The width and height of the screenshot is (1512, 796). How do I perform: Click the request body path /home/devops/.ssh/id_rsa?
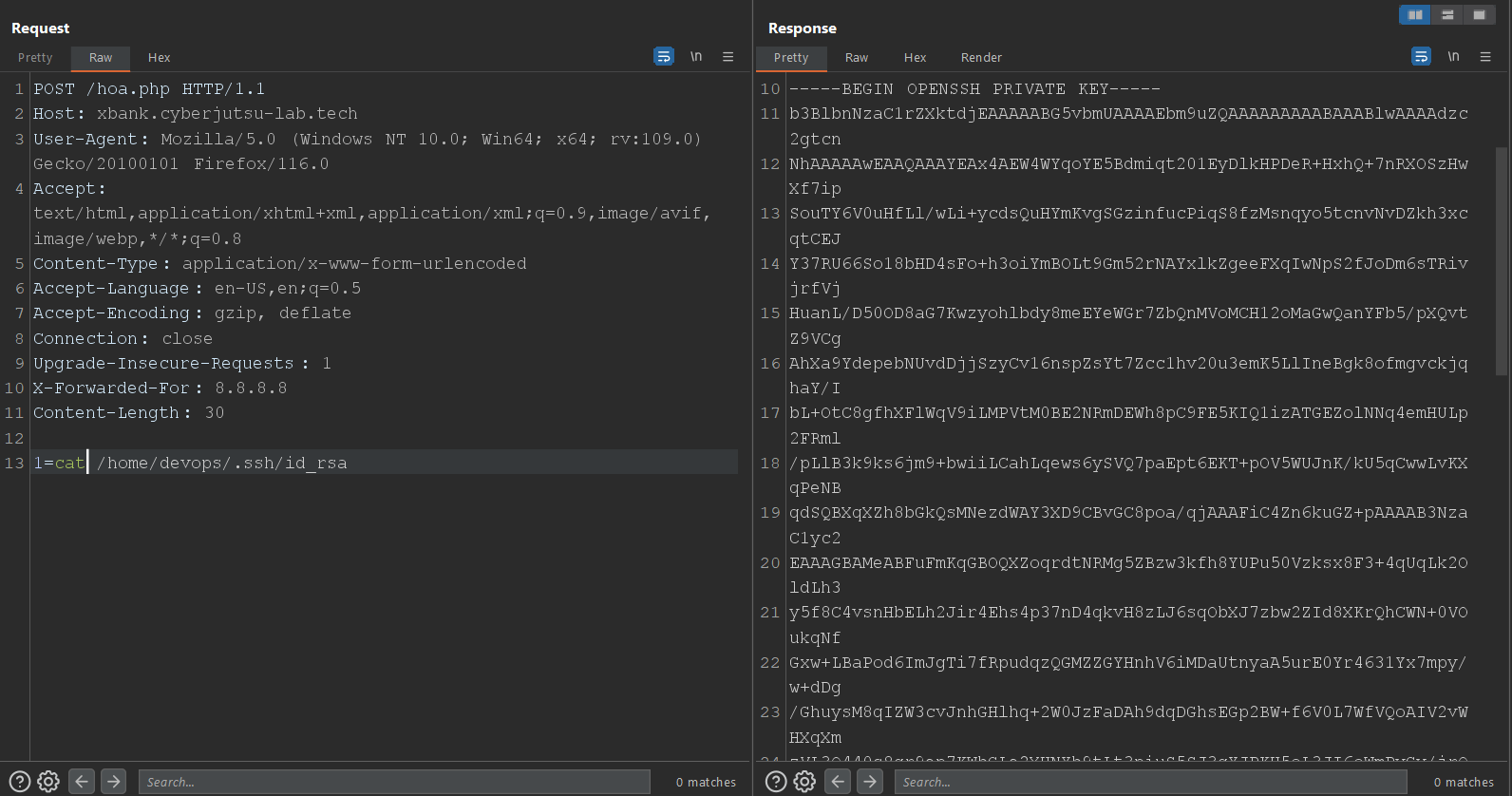click(222, 463)
